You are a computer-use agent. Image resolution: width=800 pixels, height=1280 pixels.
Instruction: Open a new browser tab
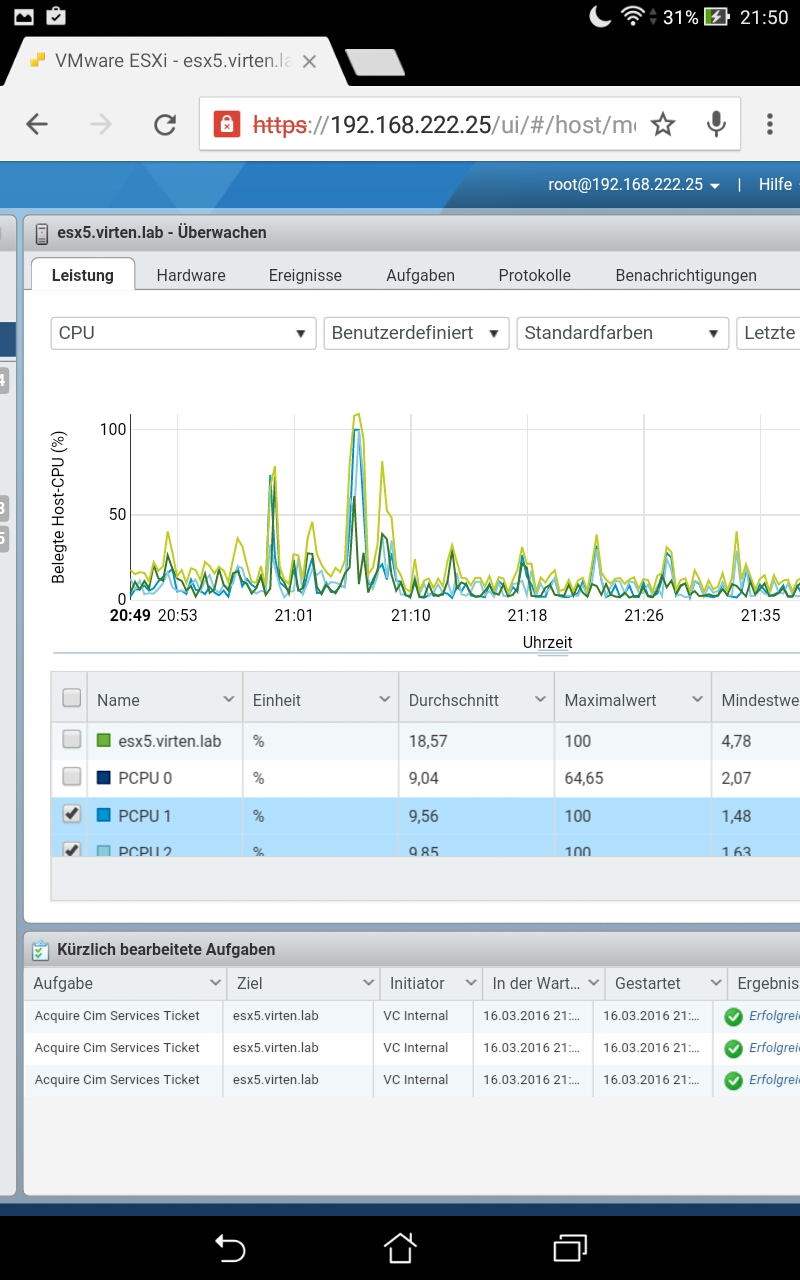pyautogui.click(x=375, y=62)
